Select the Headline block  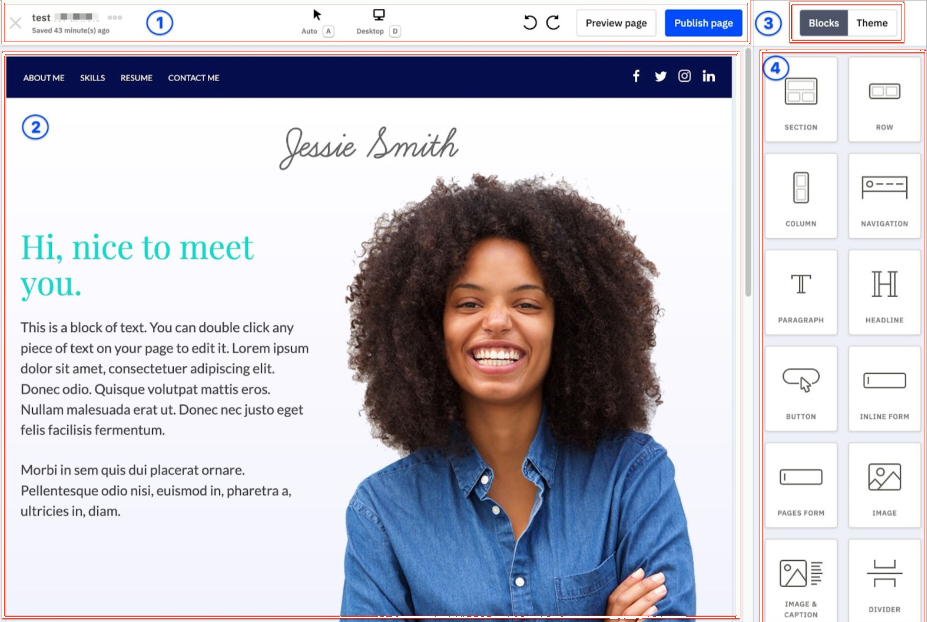884,291
